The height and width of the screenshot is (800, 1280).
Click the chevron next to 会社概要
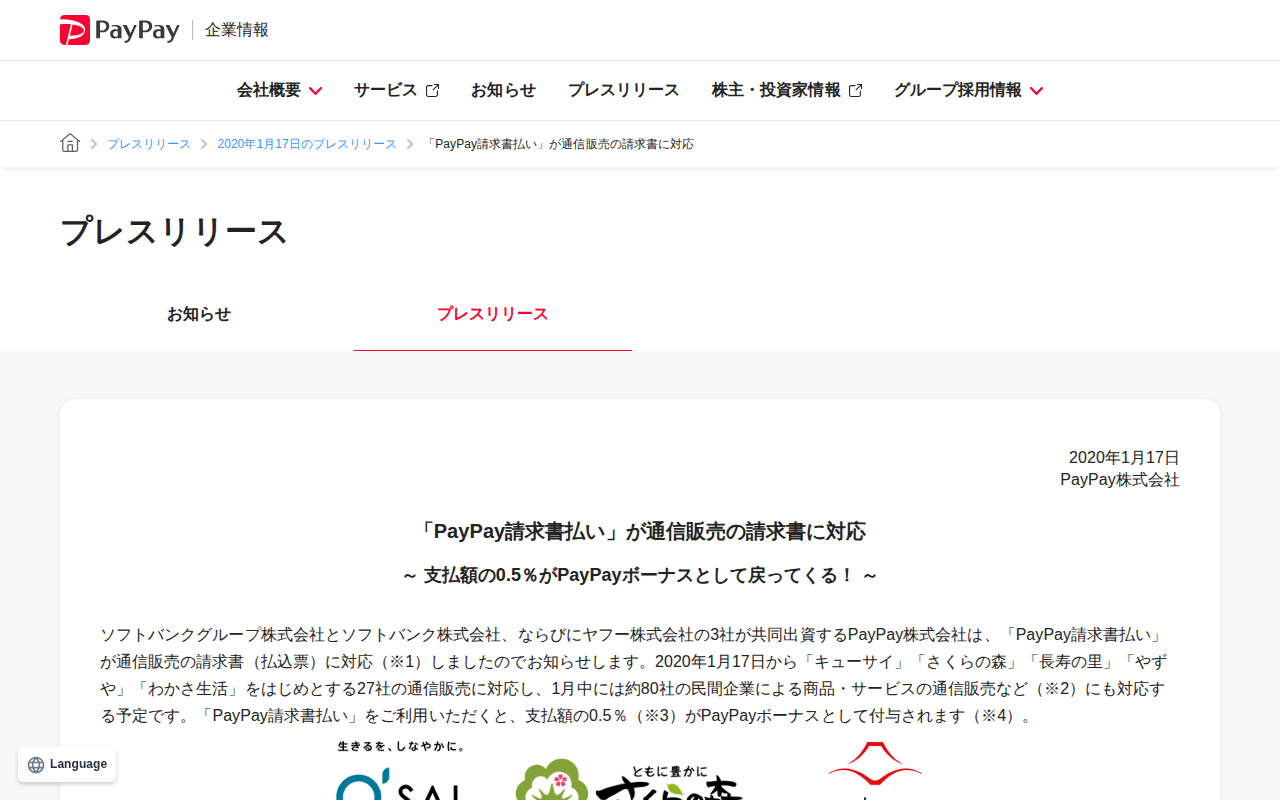[315, 91]
